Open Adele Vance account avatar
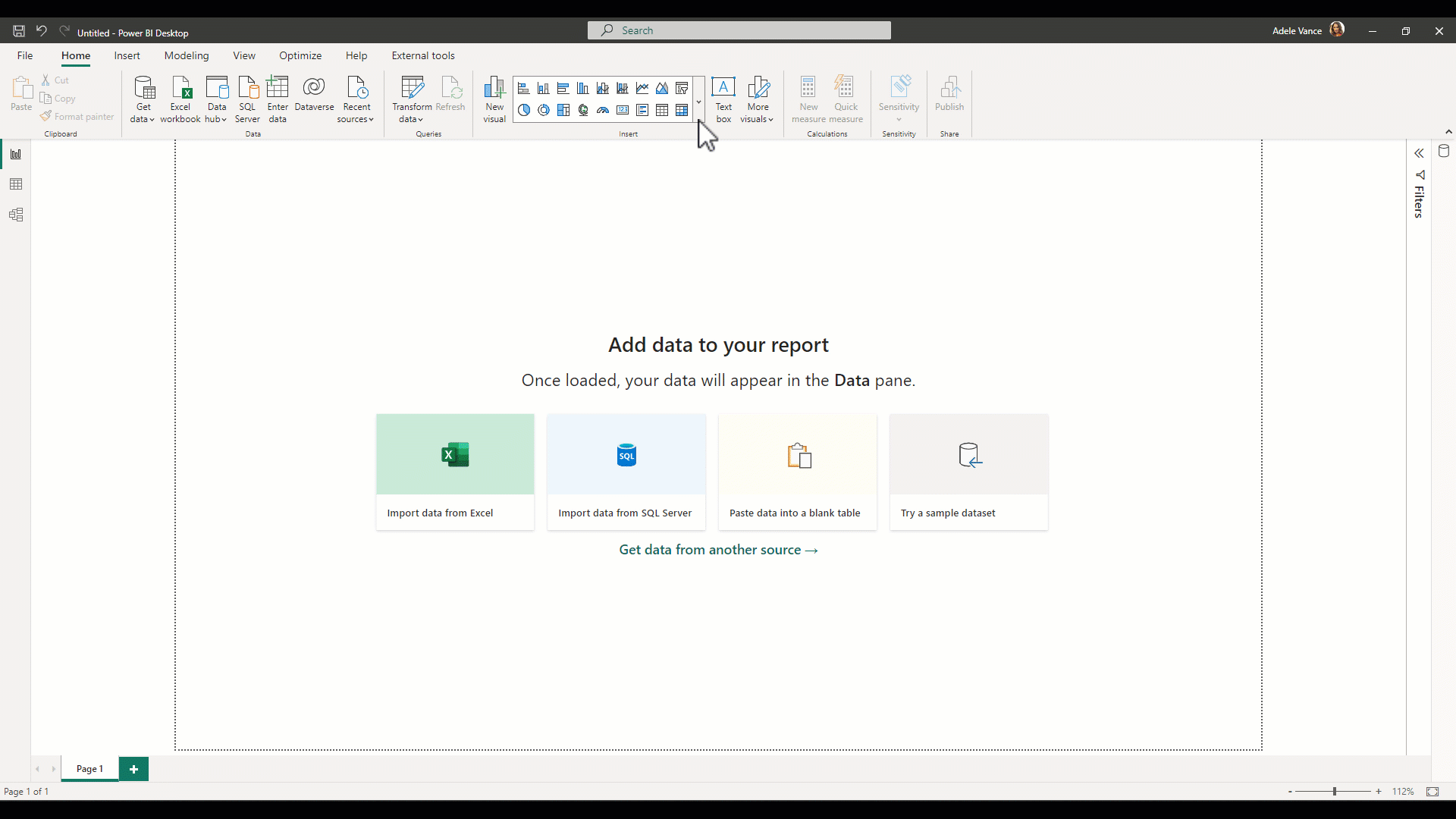The width and height of the screenshot is (1456, 819). pyautogui.click(x=1337, y=30)
